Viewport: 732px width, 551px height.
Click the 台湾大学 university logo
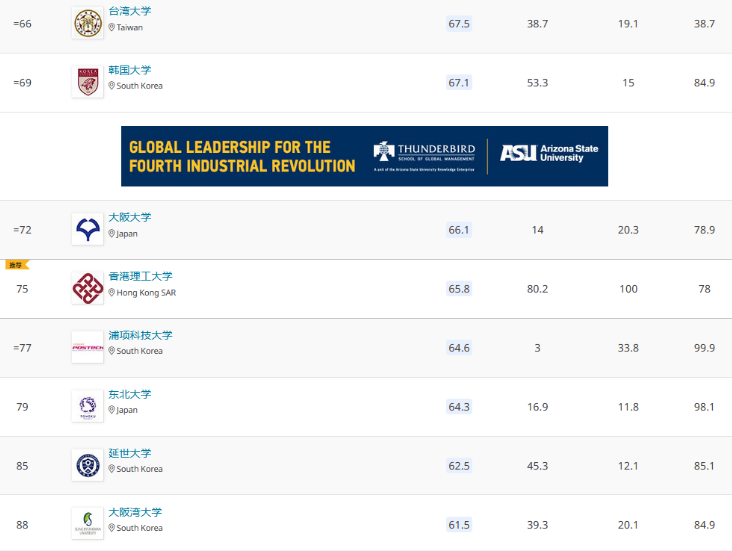point(88,23)
